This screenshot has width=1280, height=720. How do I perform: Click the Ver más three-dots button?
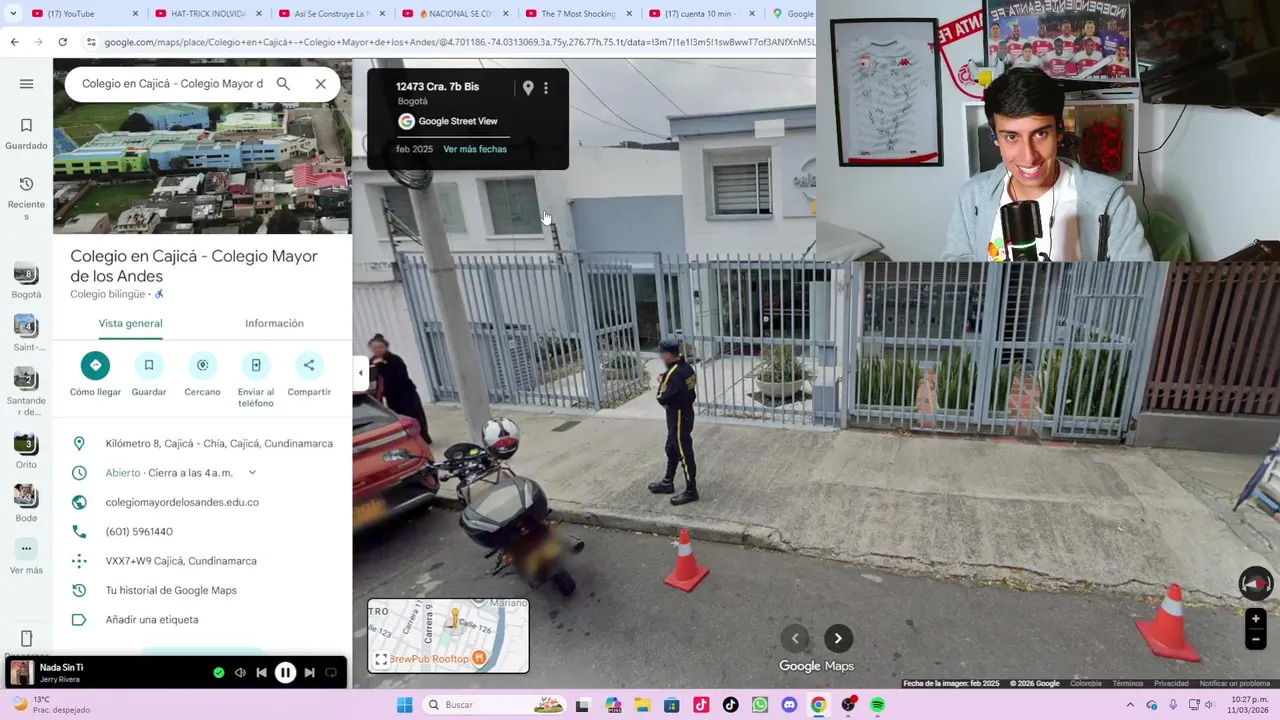(x=26, y=549)
